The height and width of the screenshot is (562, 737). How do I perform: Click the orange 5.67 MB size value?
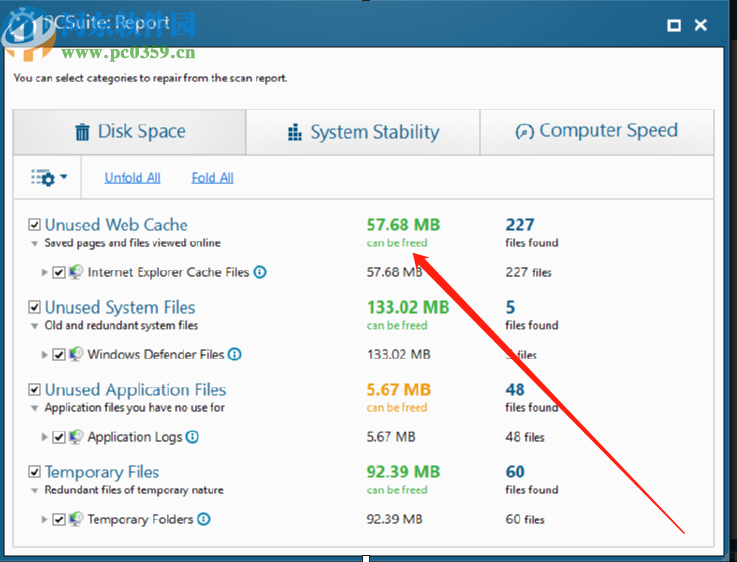point(399,390)
